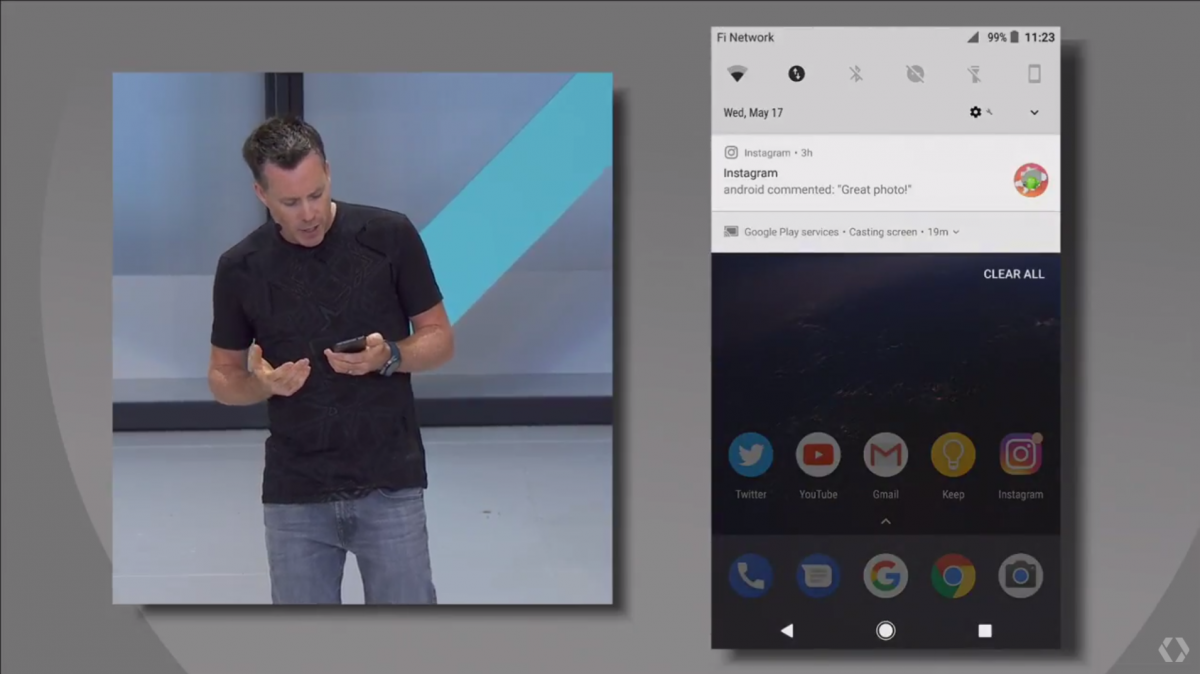Image resolution: width=1200 pixels, height=674 pixels.
Task: Toggle Bluetooth quick setting
Action: point(856,74)
